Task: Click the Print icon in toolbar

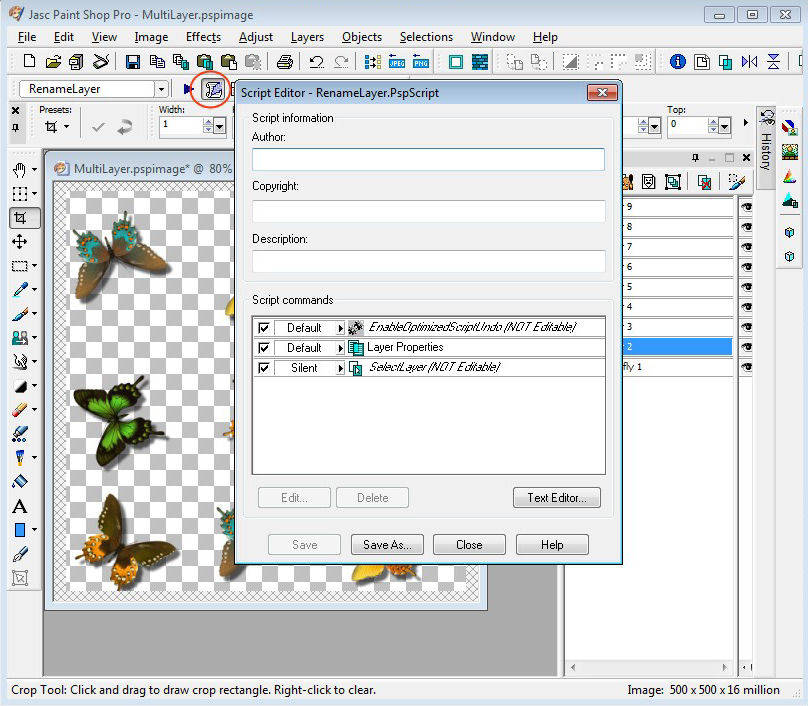Action: click(x=284, y=62)
